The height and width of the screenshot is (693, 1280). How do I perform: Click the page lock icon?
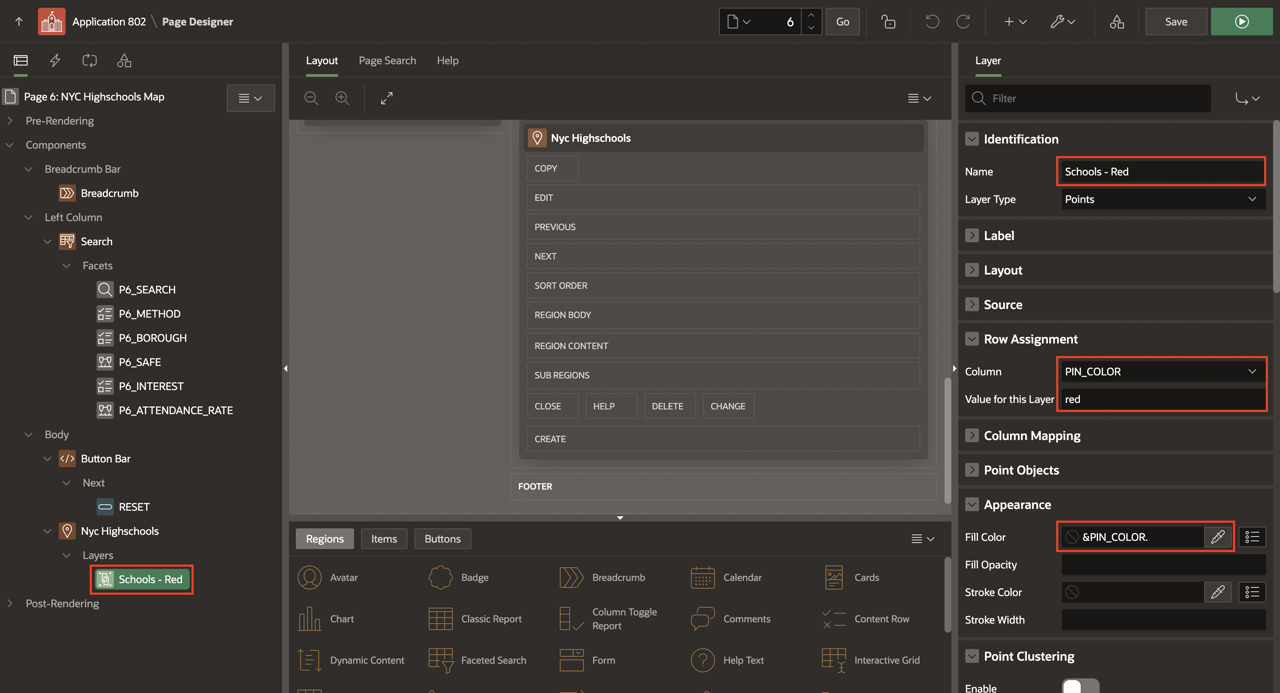click(x=888, y=21)
